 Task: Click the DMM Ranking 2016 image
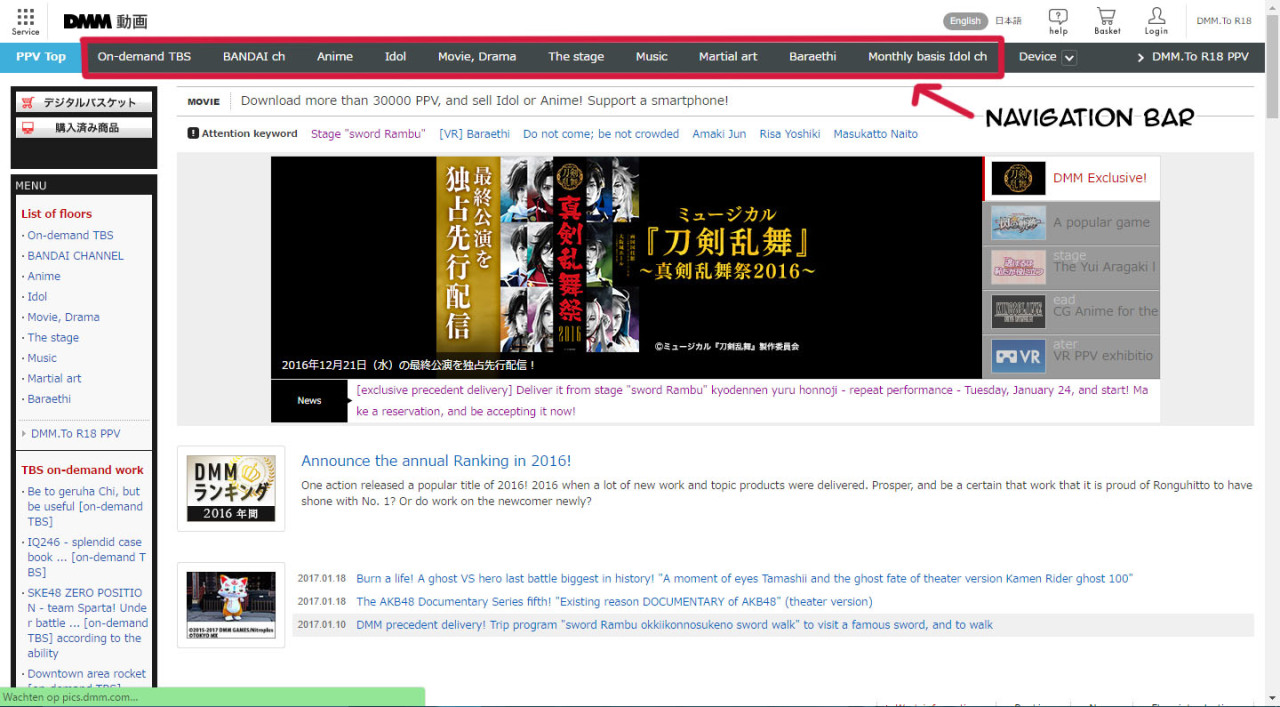(x=231, y=488)
